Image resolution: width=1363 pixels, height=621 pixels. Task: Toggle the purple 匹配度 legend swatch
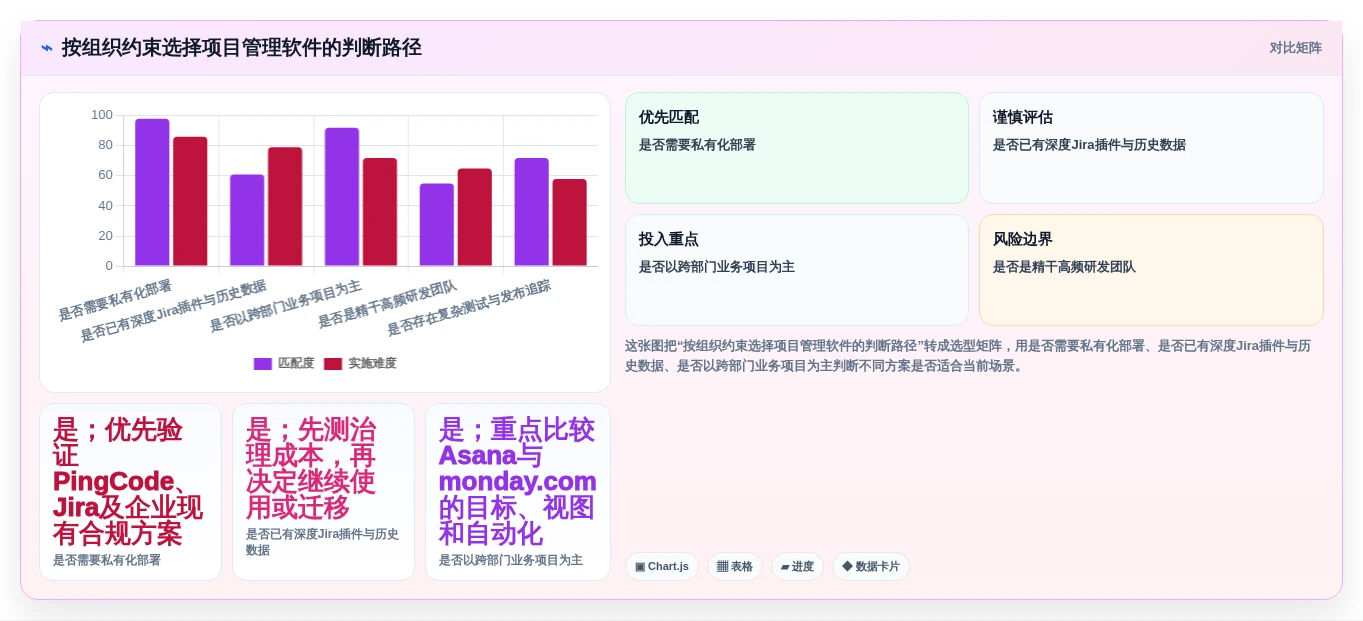(x=263, y=364)
